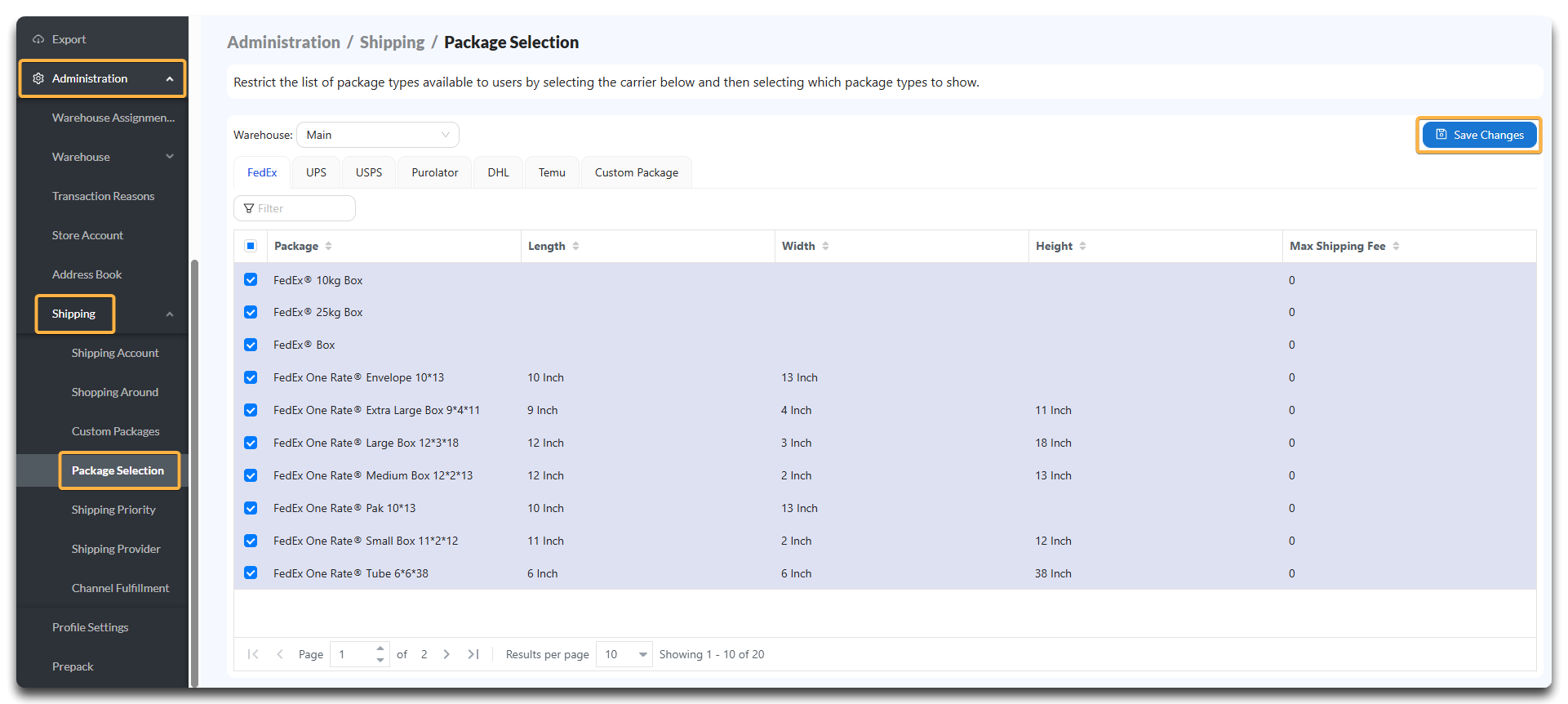Viewport: 1568px width, 704px height.
Task: Sort by Max Shipping Fee arrows
Action: pos(1396,246)
